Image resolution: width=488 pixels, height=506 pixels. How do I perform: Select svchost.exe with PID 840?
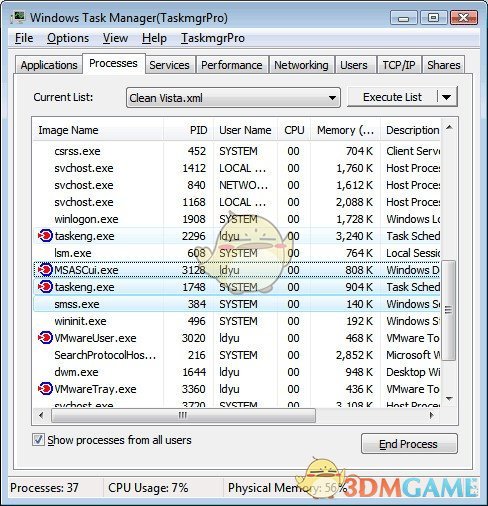click(x=237, y=185)
